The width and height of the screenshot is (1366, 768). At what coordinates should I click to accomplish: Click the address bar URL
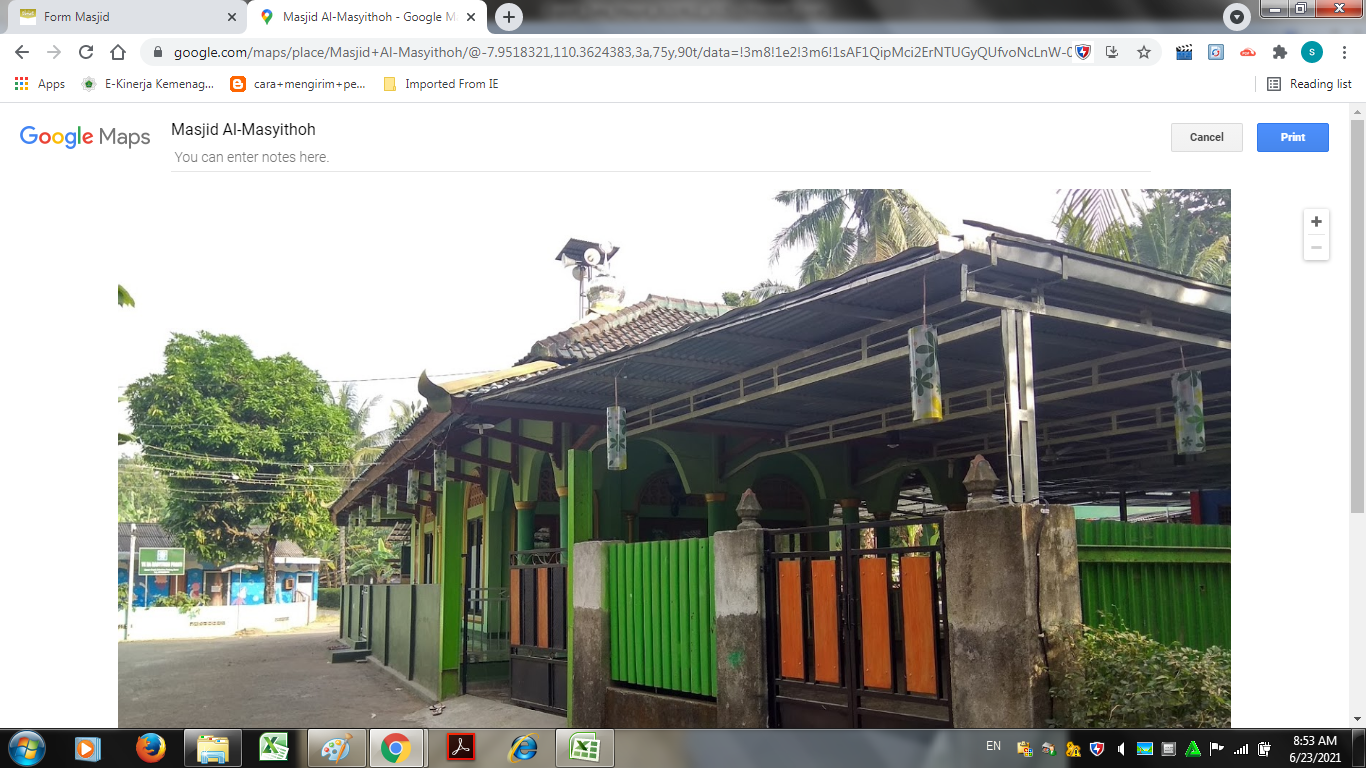(x=622, y=52)
